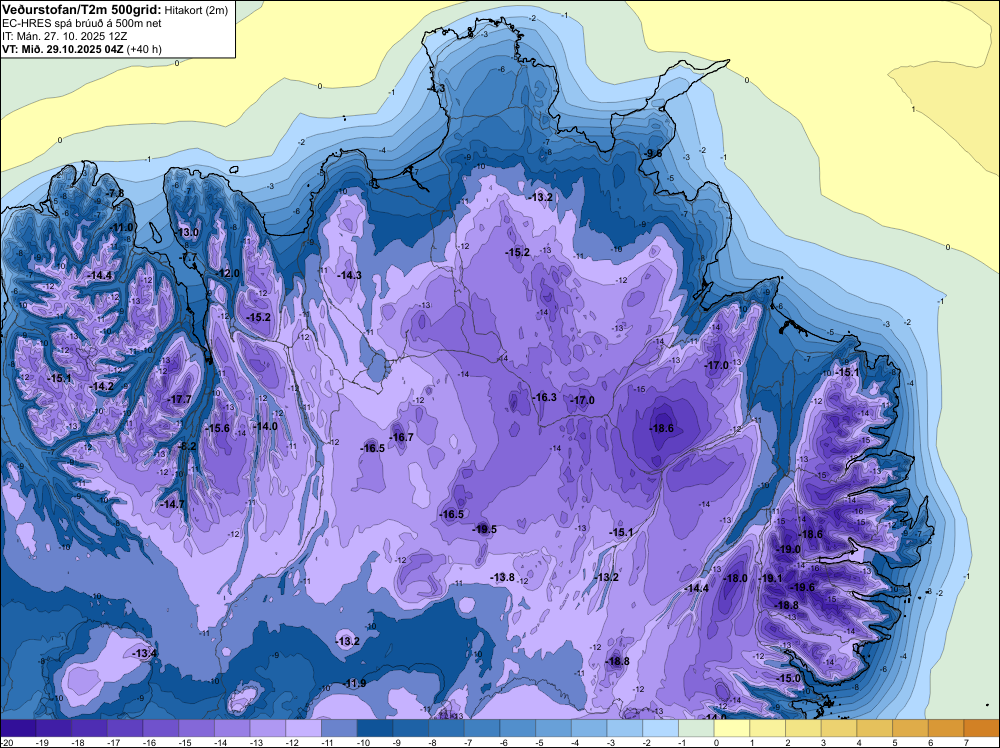Screen dimensions: 1000x748
Task: Select the -15.0 temperature label
Action: click(788, 678)
